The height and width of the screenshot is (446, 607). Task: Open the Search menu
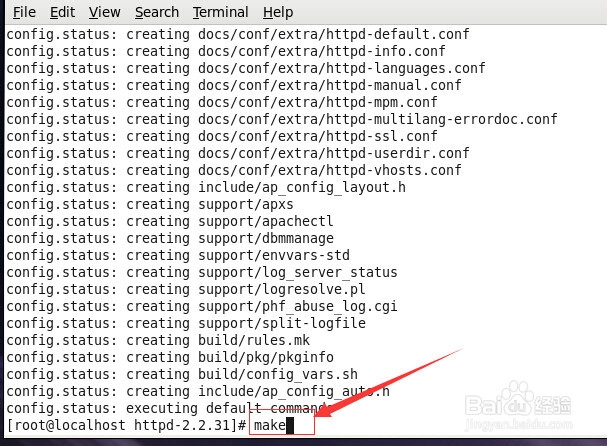[x=157, y=12]
